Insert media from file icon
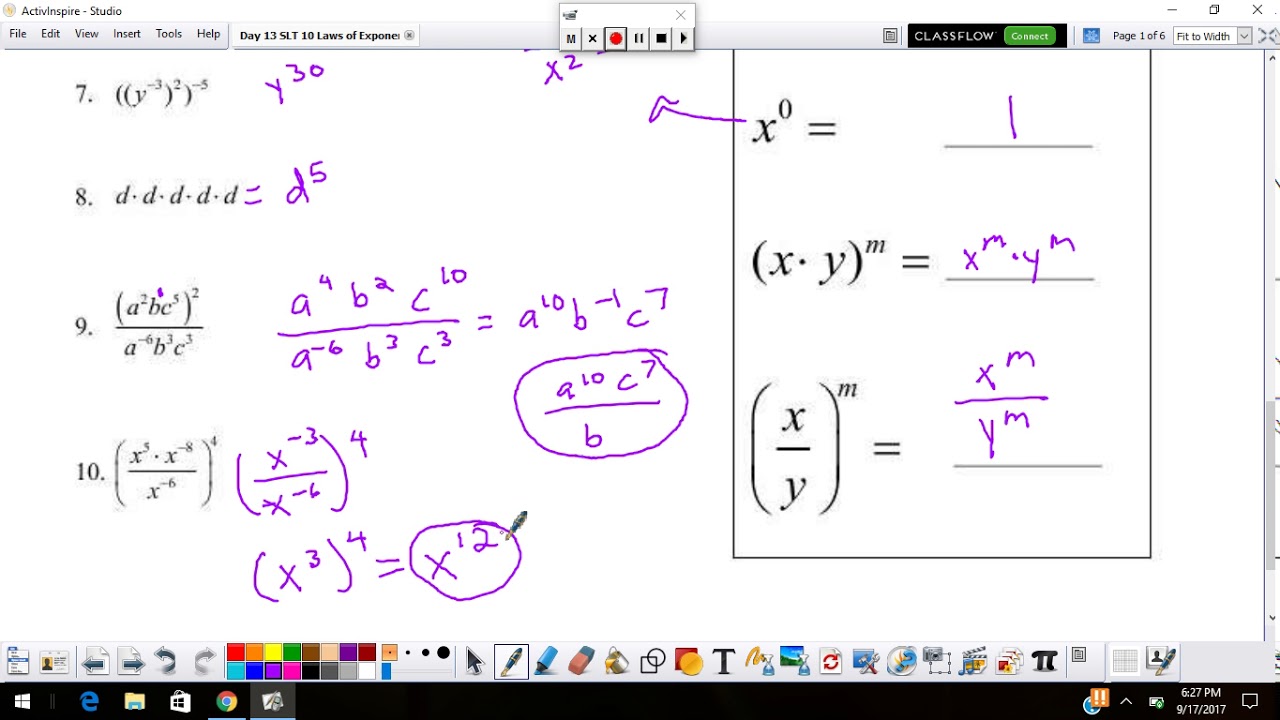1280x720 pixels. 973,661
